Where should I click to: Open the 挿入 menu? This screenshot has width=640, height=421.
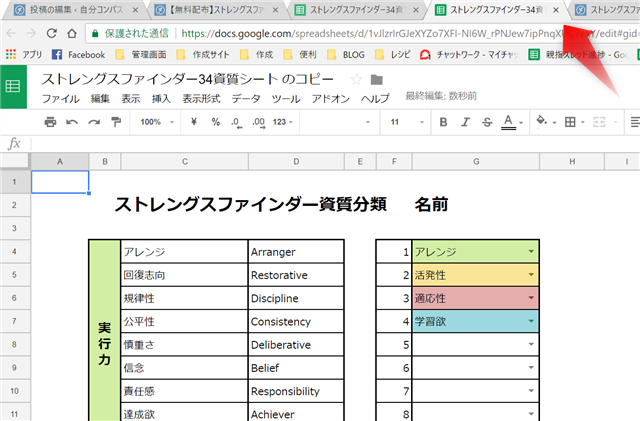pyautogui.click(x=161, y=99)
